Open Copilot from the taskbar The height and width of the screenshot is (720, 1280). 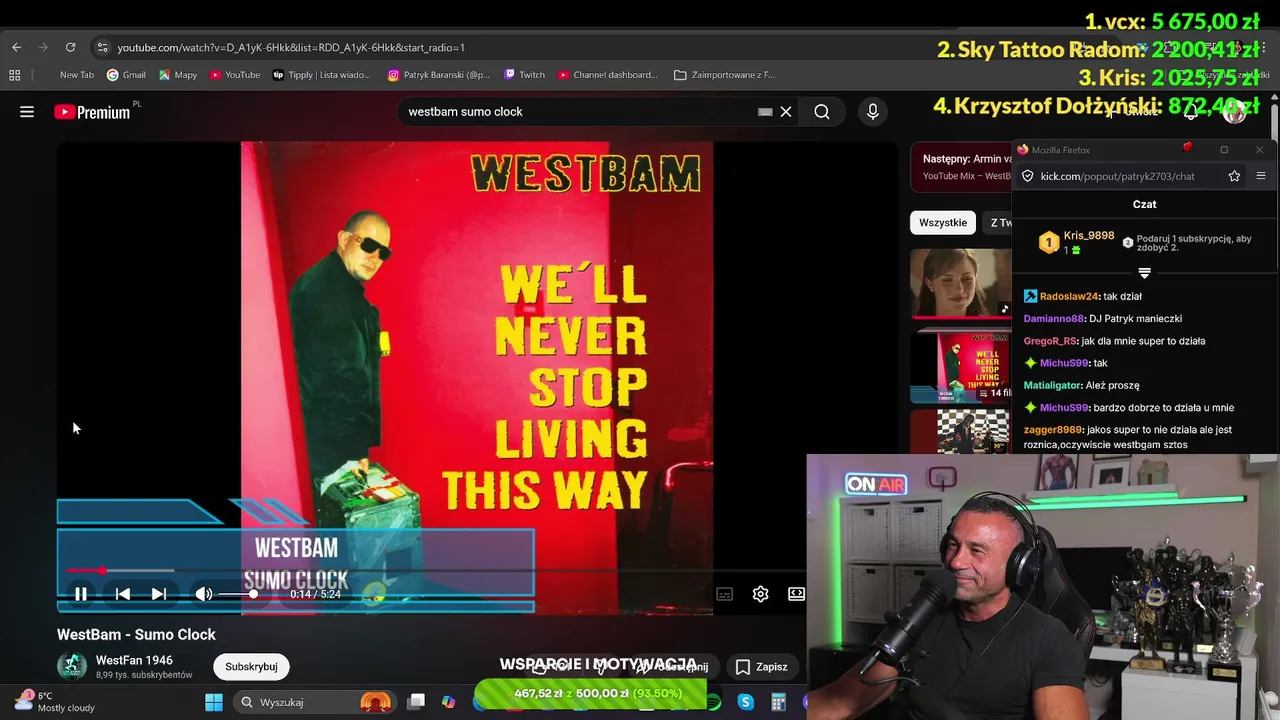click(x=448, y=702)
